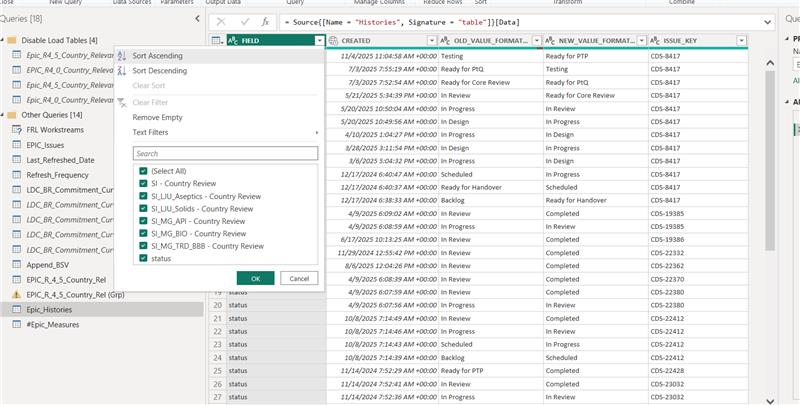
Task: Click the table icon at grid corner
Action: [x=217, y=41]
